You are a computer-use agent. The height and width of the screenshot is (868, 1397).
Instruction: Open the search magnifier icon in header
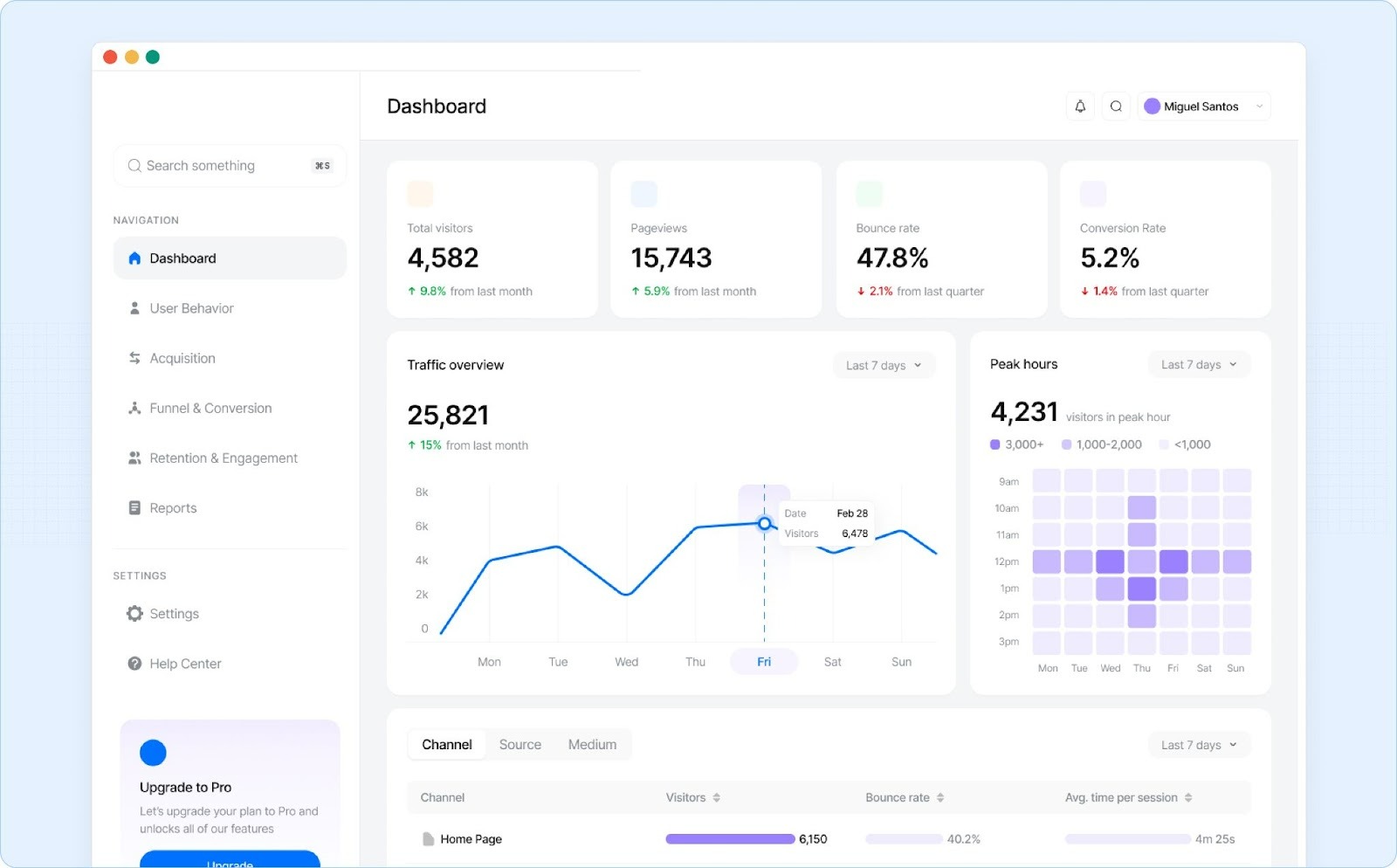(x=1116, y=106)
